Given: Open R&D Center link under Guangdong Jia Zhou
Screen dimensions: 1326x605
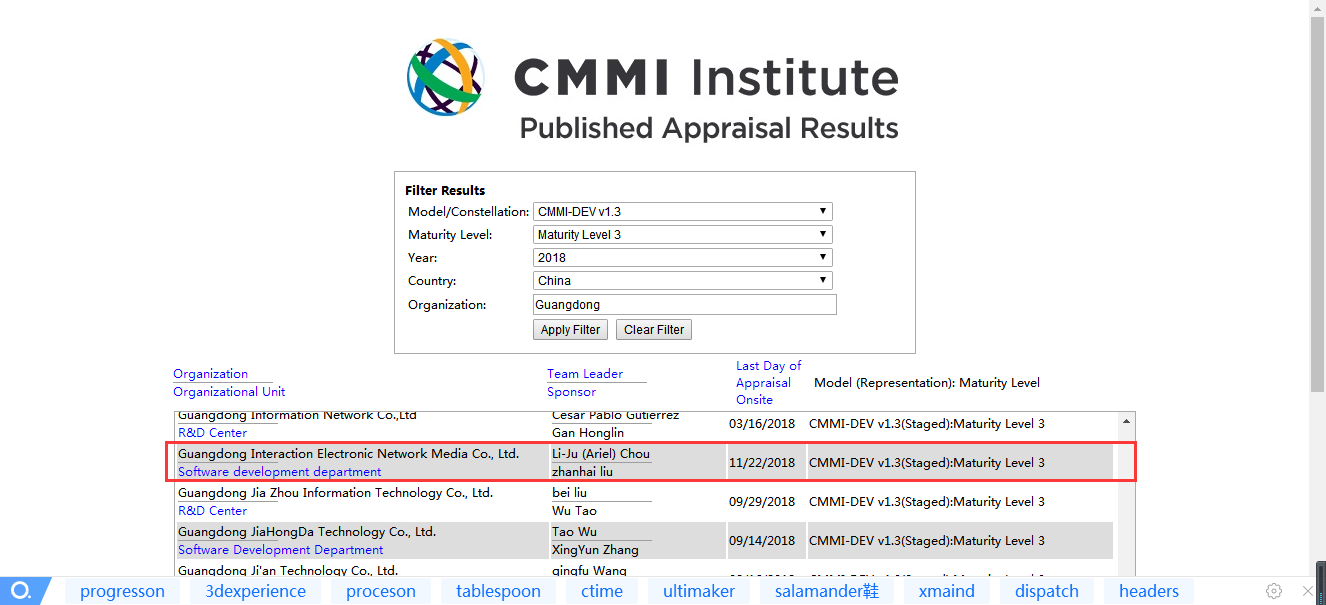Looking at the screenshot, I should point(212,511).
